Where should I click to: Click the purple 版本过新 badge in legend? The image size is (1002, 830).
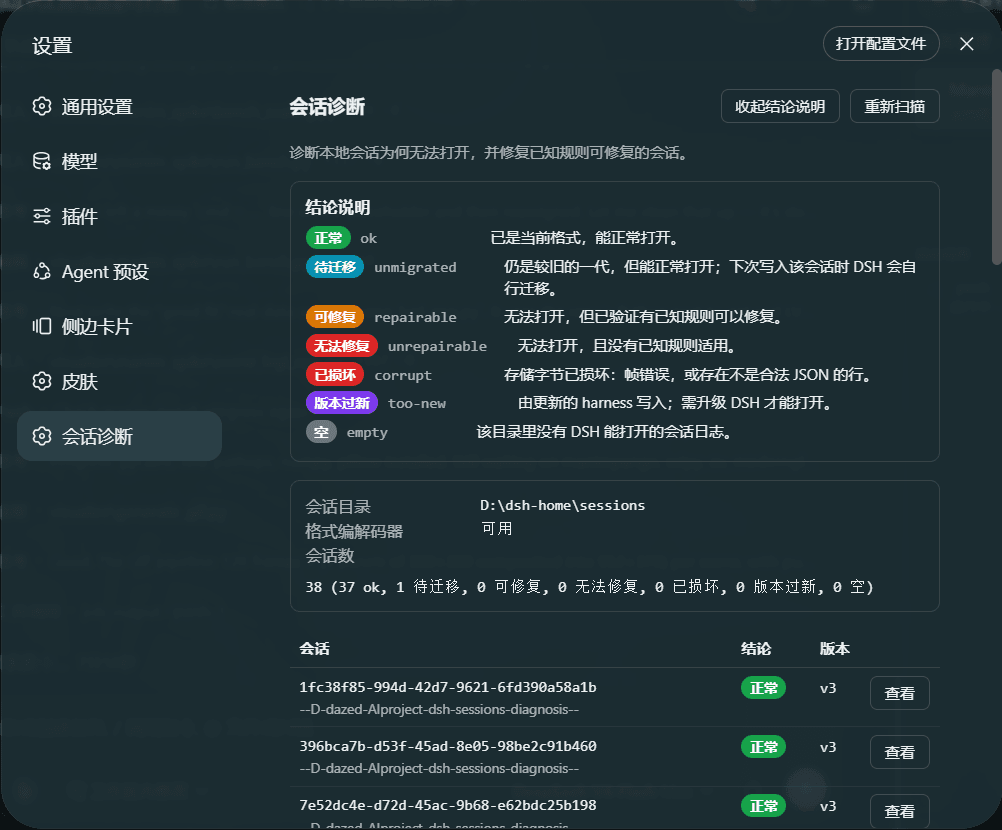point(341,403)
